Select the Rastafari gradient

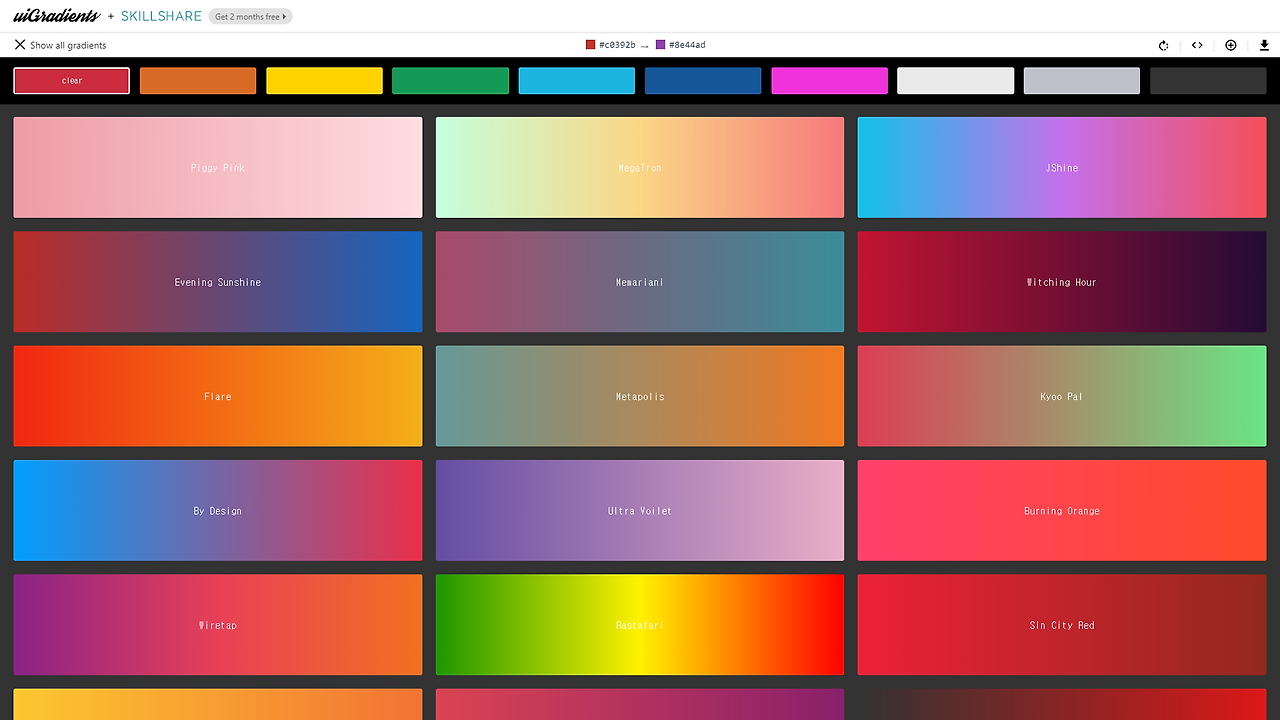point(640,625)
